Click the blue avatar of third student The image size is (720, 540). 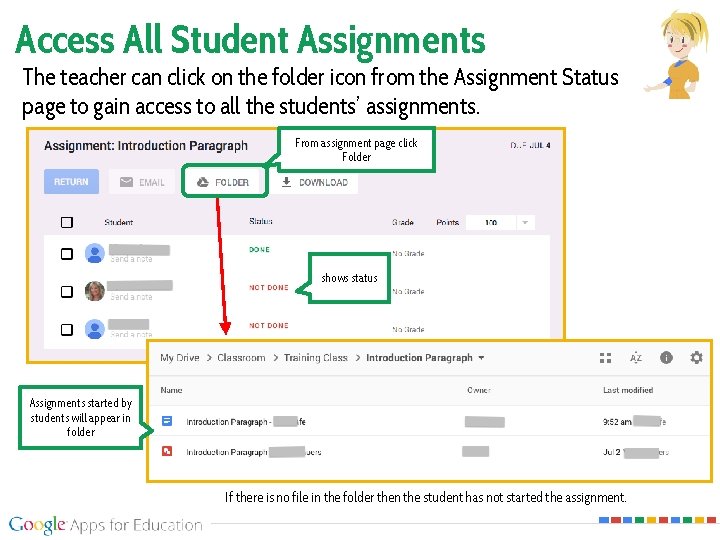coord(95,329)
